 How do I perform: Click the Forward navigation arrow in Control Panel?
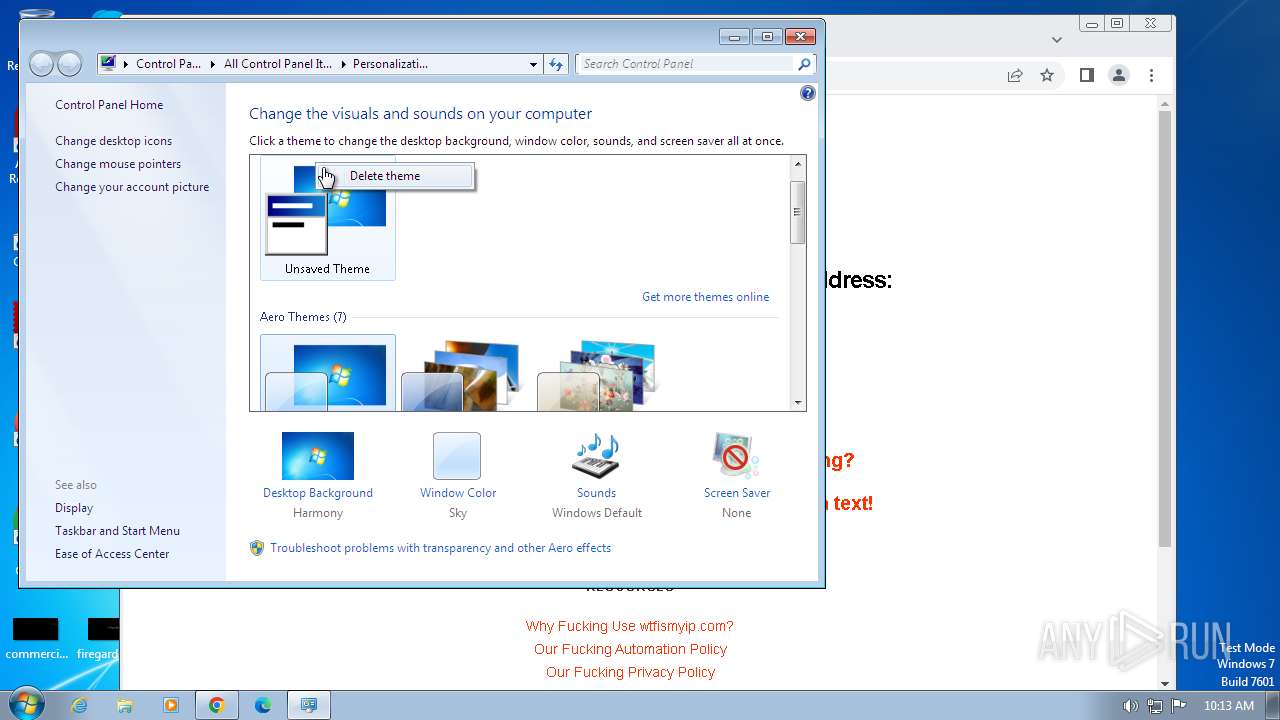69,64
